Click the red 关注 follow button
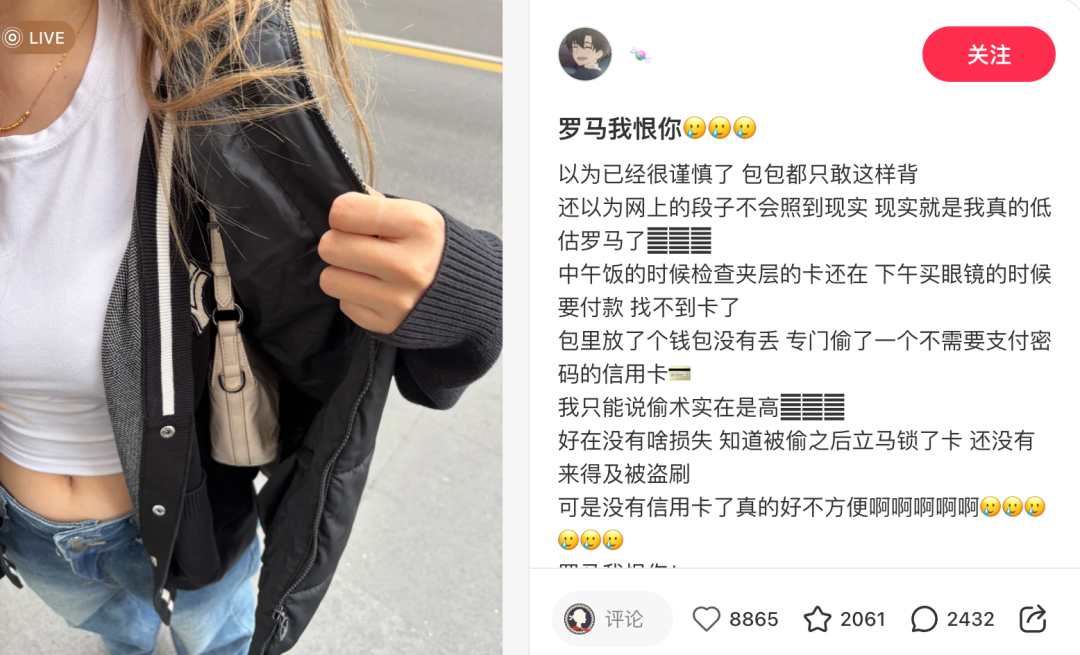 [x=988, y=54]
